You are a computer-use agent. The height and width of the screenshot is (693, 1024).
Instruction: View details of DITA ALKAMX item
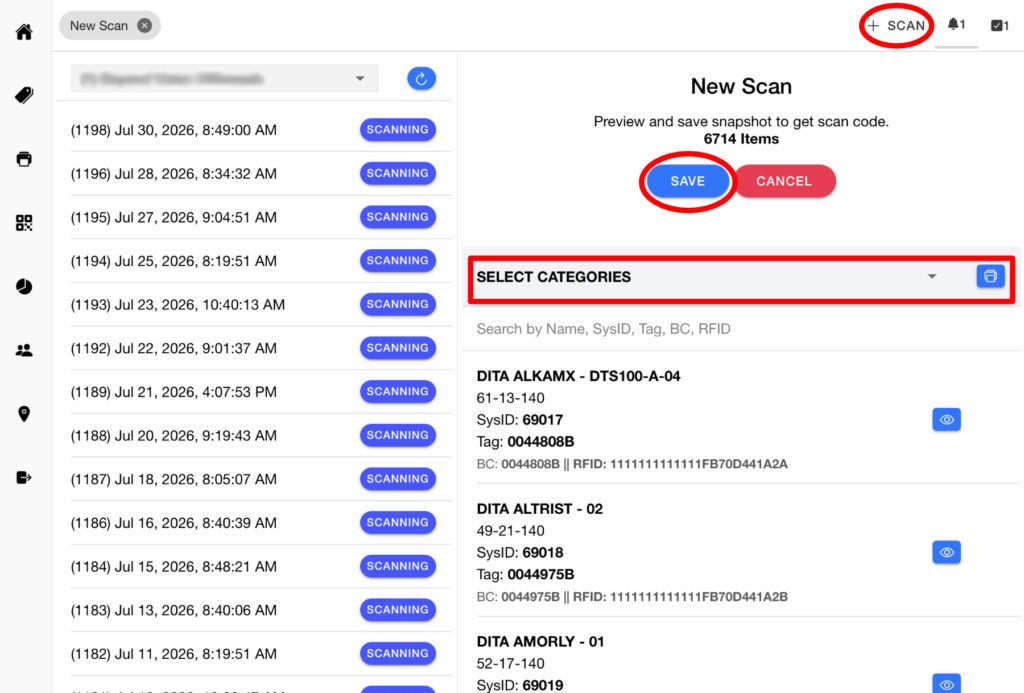coord(946,419)
